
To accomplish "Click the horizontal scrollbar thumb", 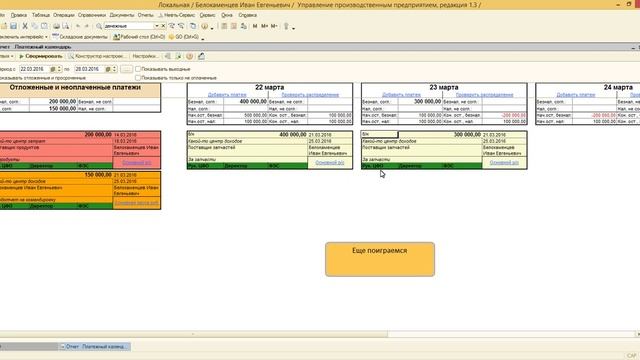I will [x=193, y=334].
